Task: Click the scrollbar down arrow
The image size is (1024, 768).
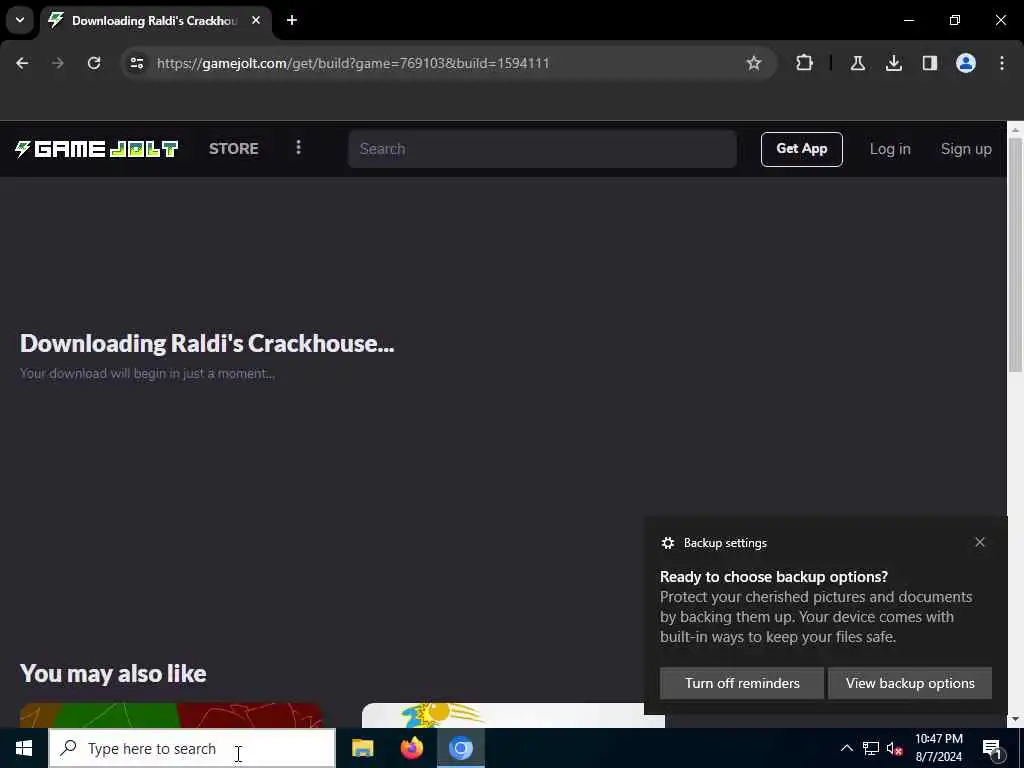Action: pyautogui.click(x=1015, y=719)
